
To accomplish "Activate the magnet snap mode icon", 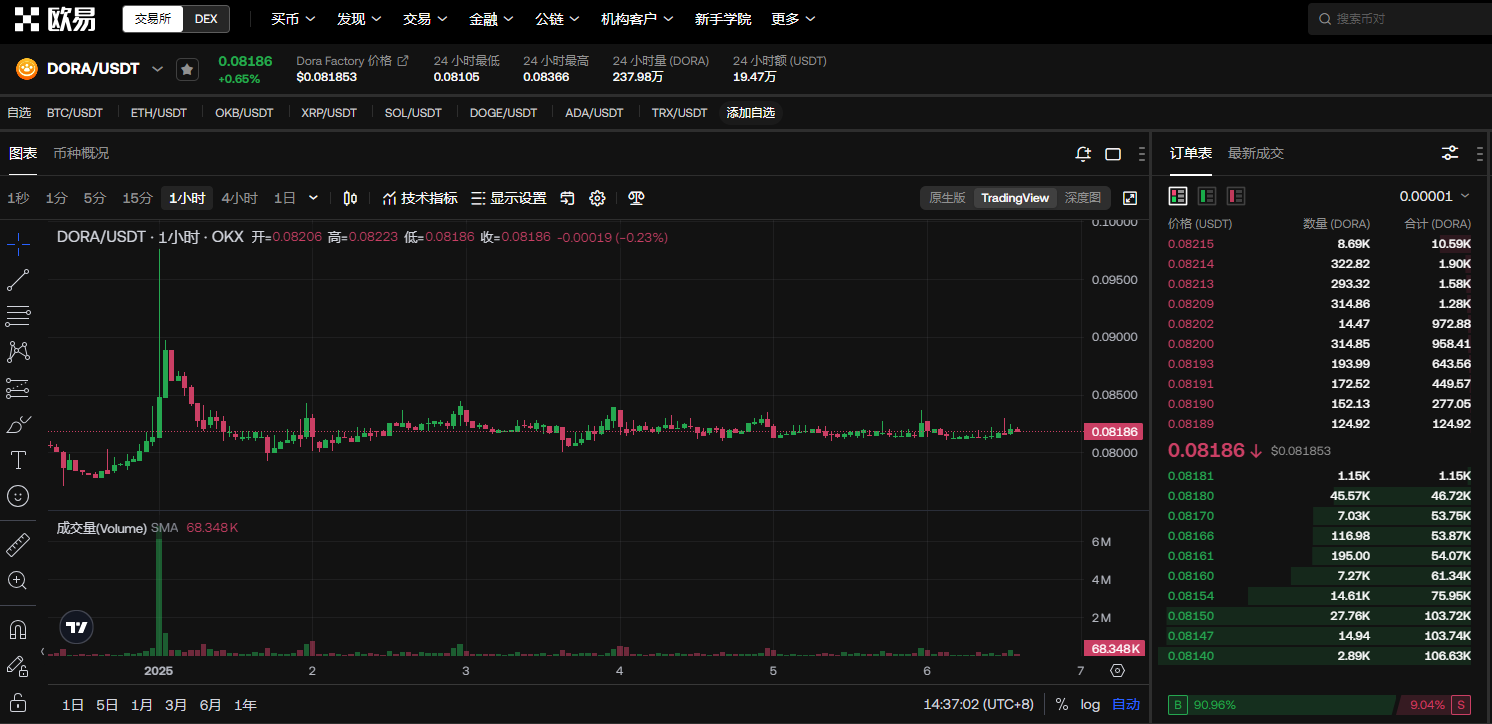I will [x=18, y=630].
